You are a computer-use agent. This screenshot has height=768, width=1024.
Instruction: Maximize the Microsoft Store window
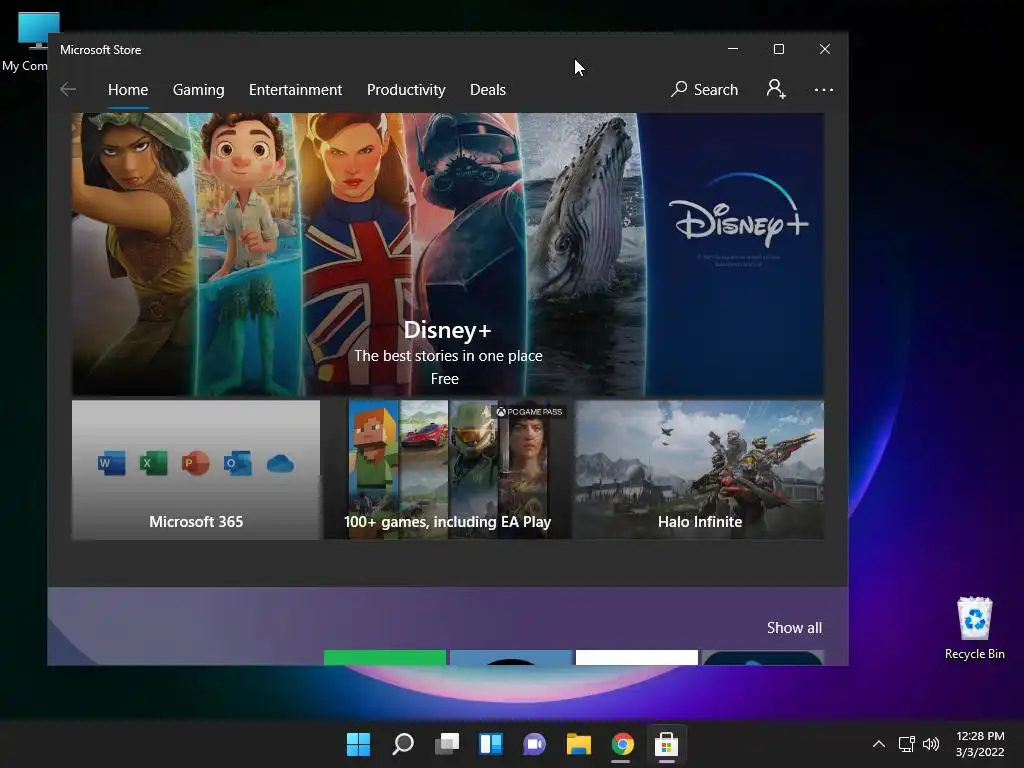(778, 49)
